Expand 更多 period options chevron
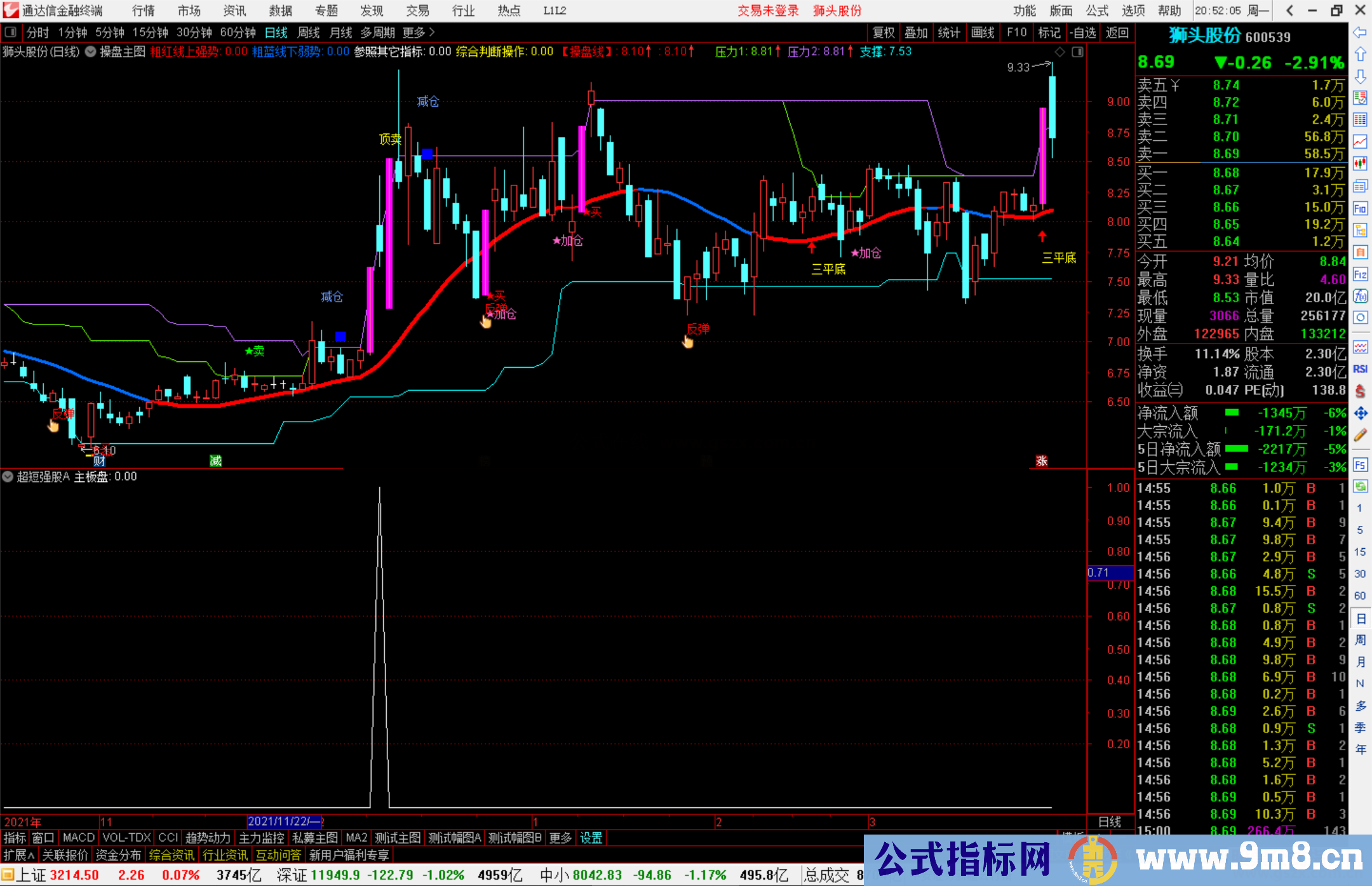Image resolution: width=1372 pixels, height=886 pixels. (432, 32)
